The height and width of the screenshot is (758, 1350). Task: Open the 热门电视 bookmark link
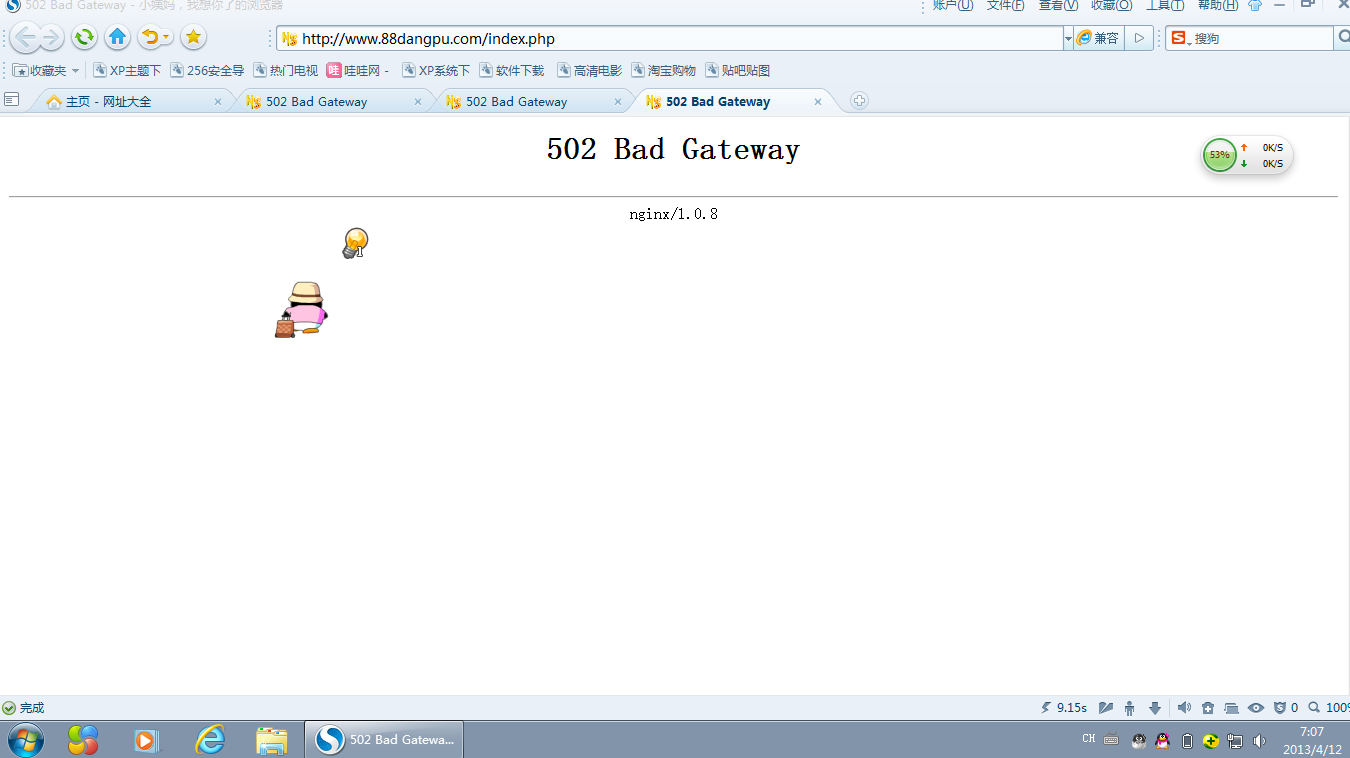click(x=285, y=71)
